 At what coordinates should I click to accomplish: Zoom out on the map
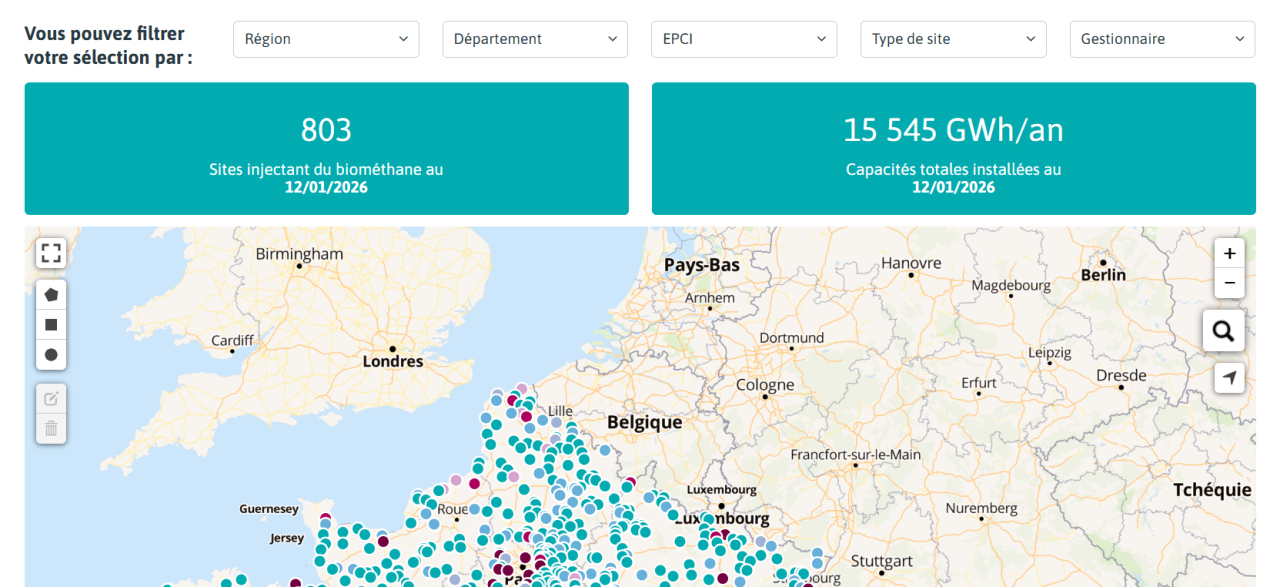click(1229, 283)
